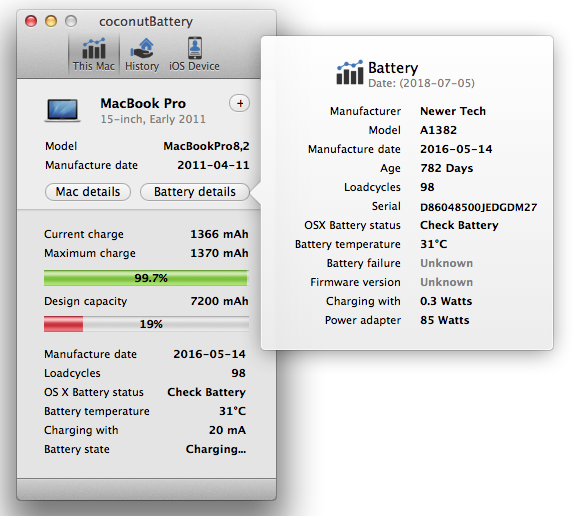Viewport: 575px width, 516px height.
Task: Click the 782 Days age value
Action: (x=447, y=168)
